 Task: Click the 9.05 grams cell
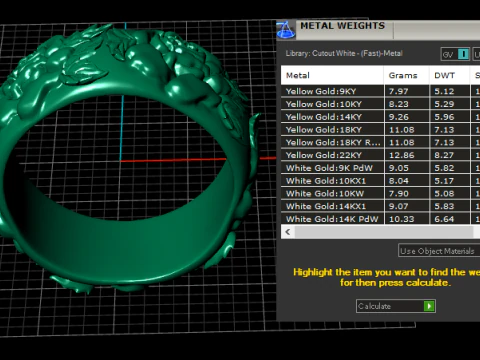tap(406, 168)
